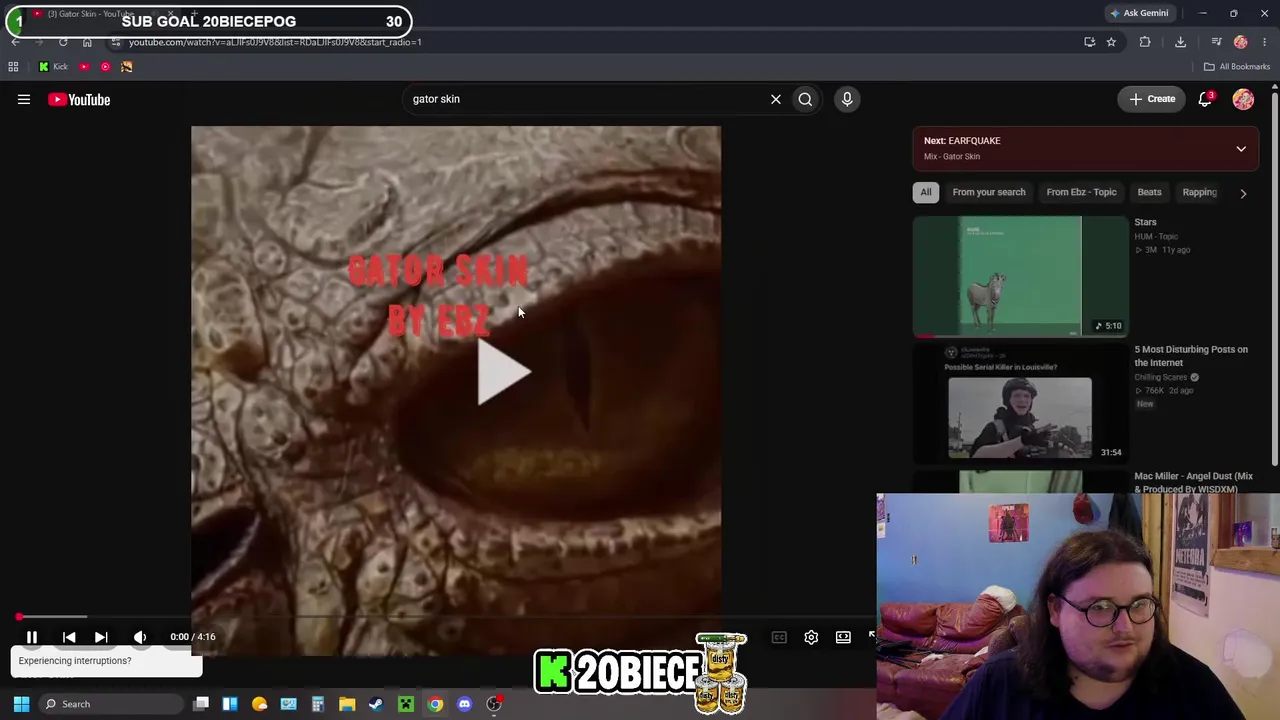
Task: Clear the search box with the X
Action: click(775, 99)
